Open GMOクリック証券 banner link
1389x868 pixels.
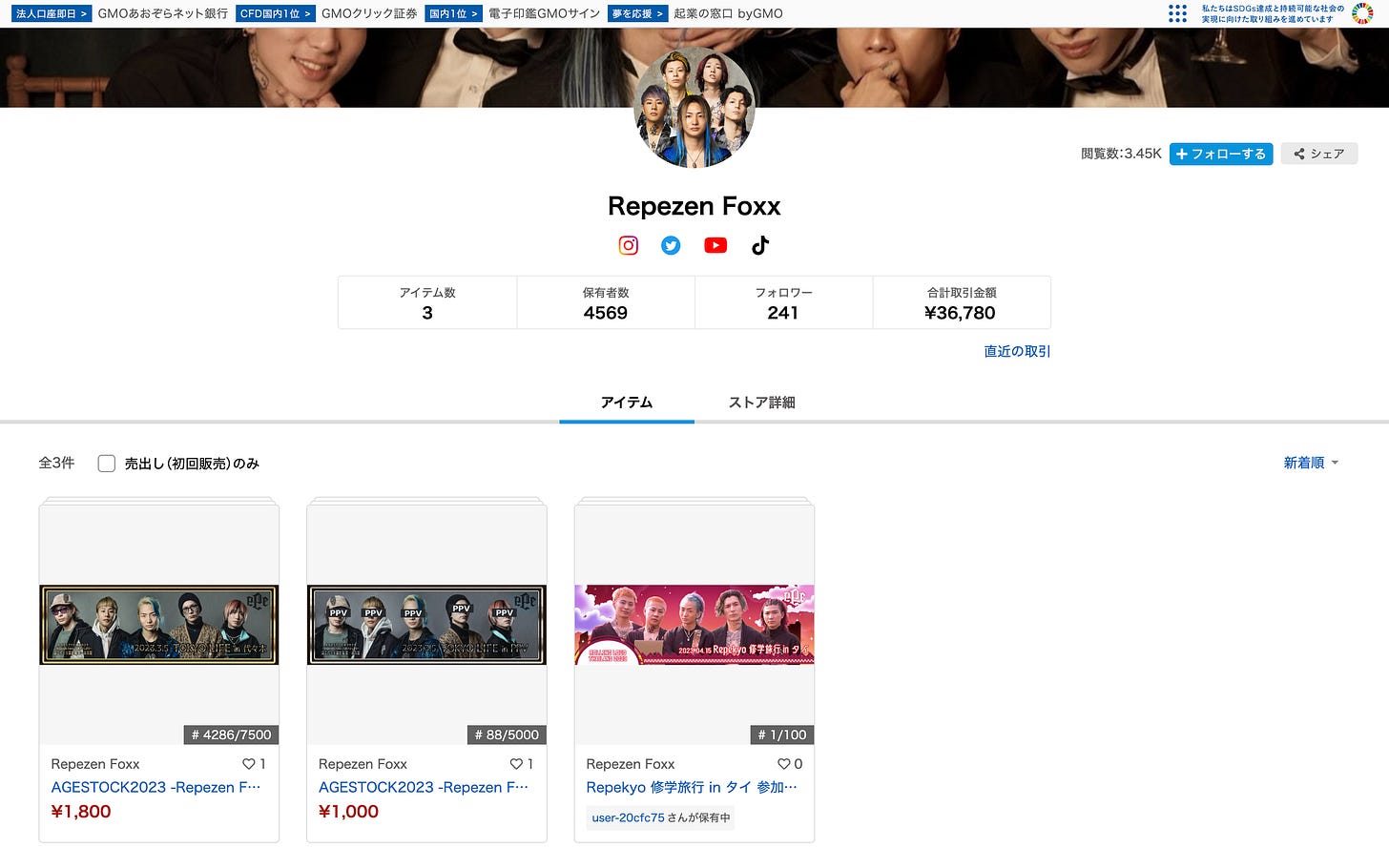(369, 13)
